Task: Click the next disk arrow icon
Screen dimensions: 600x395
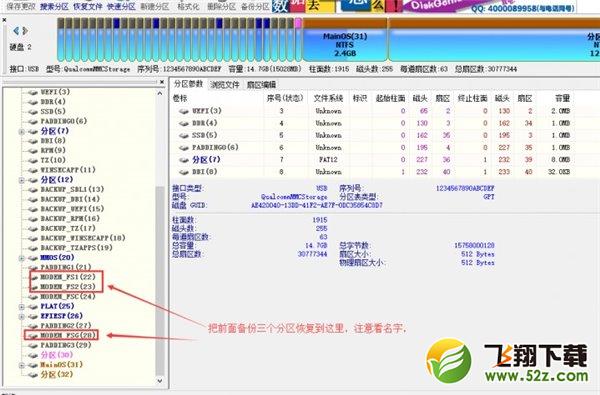Action: click(25, 31)
